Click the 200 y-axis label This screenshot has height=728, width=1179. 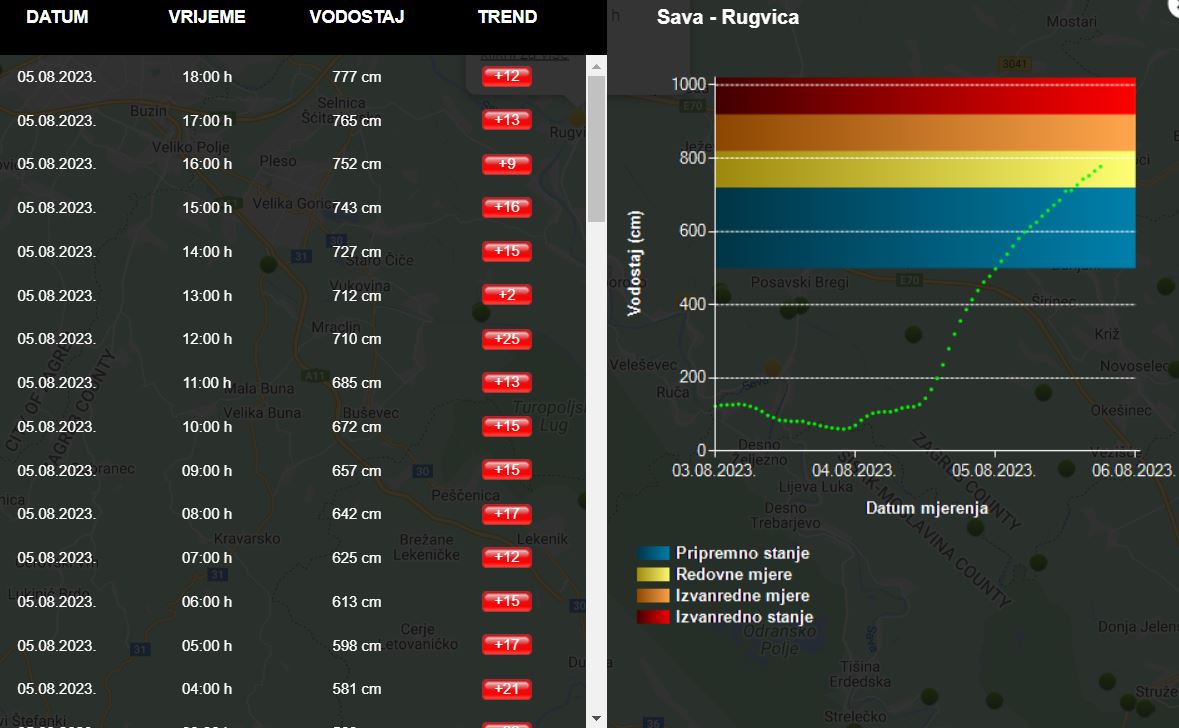pyautogui.click(x=693, y=378)
